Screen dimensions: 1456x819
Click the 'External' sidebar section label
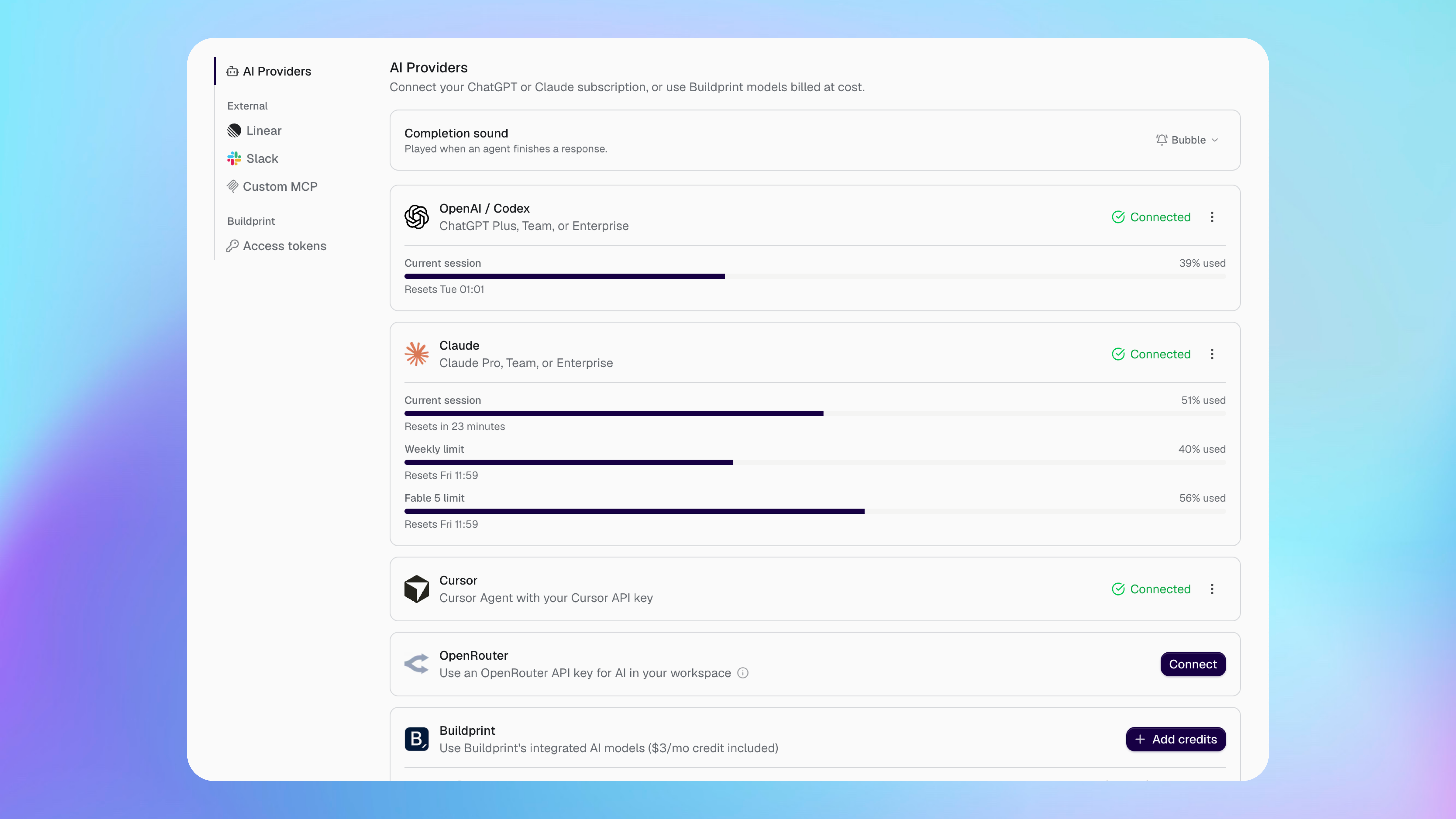(247, 106)
